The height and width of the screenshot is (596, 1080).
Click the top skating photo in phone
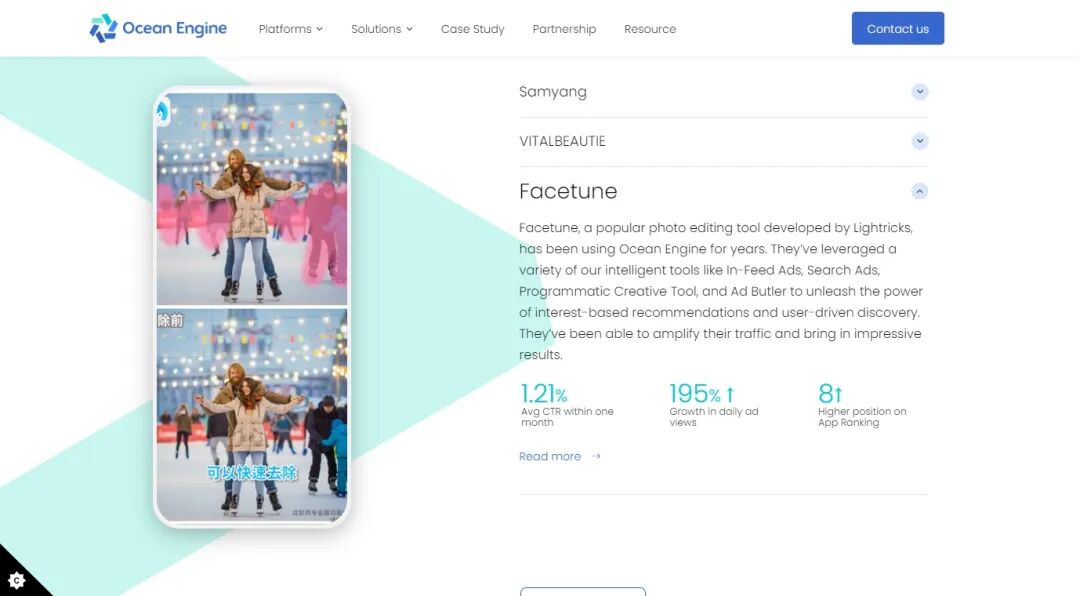252,200
